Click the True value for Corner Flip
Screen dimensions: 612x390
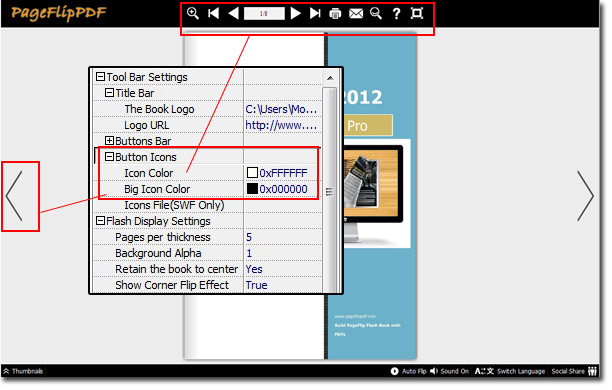point(257,285)
